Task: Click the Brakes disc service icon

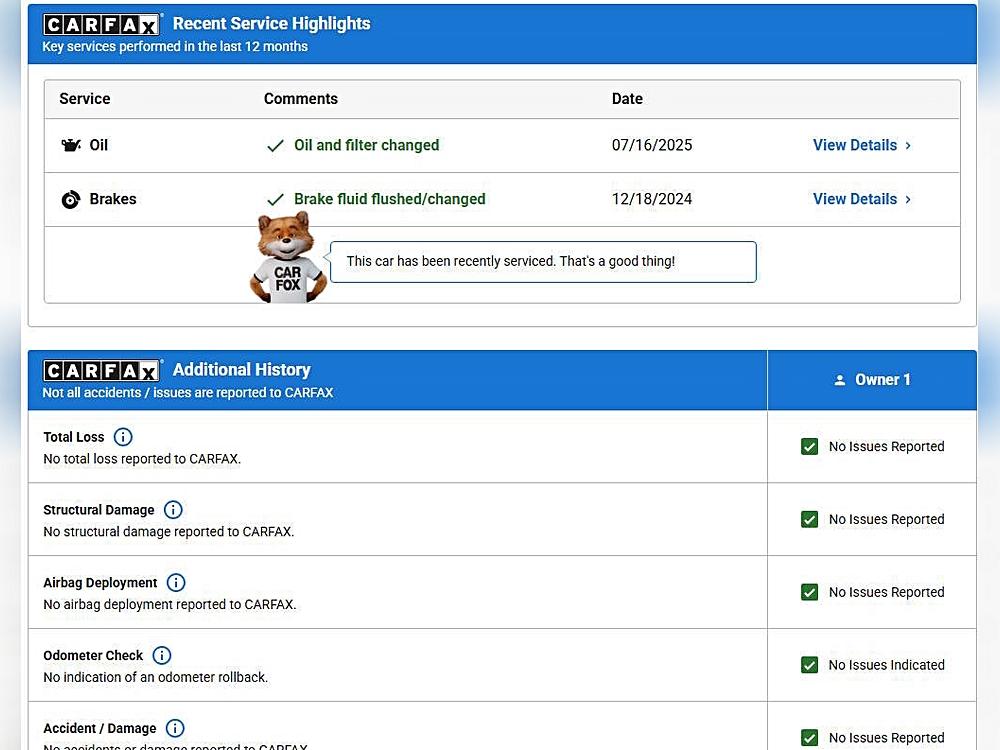Action: click(70, 200)
